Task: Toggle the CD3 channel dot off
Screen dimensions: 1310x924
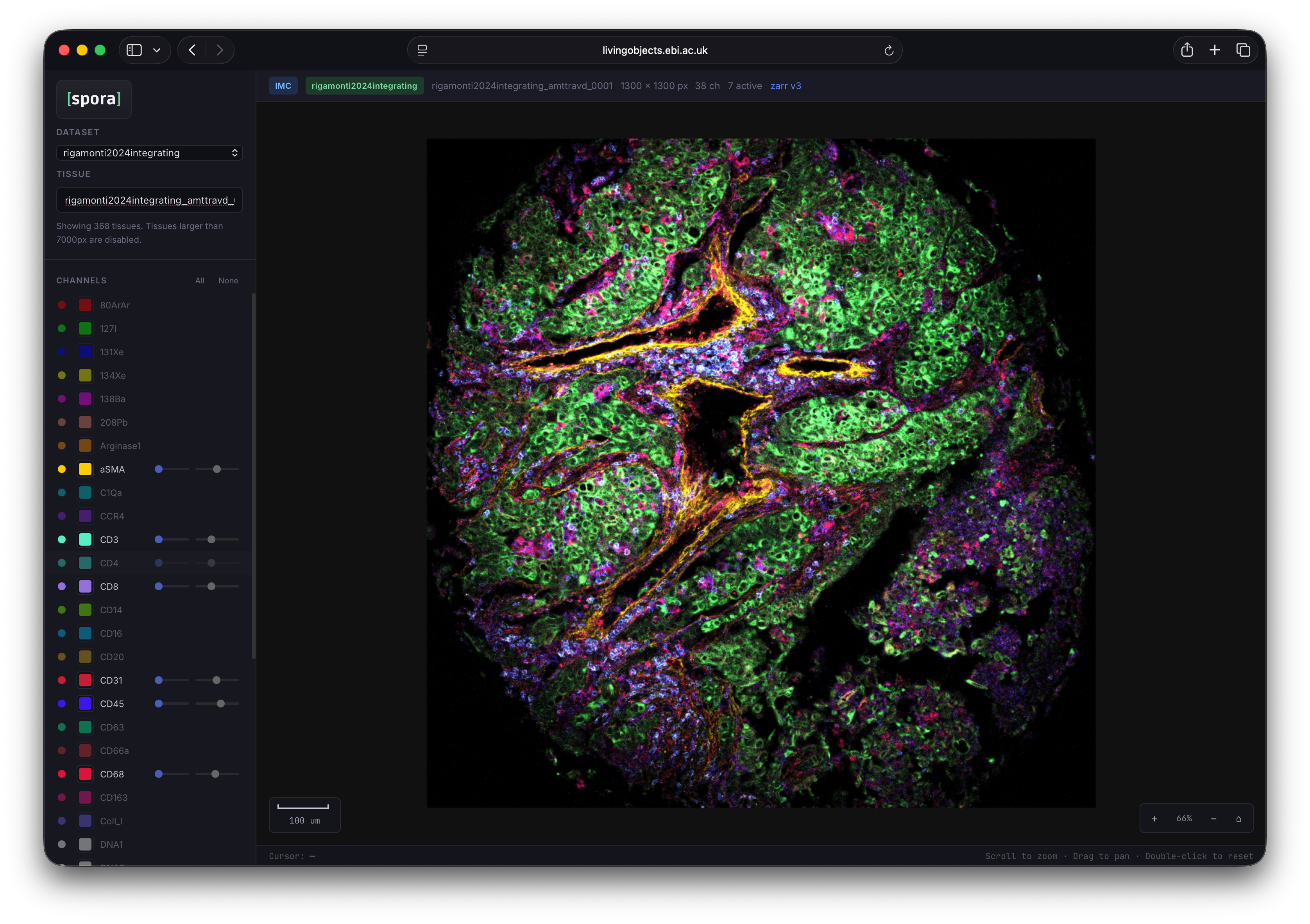Action: [x=62, y=539]
